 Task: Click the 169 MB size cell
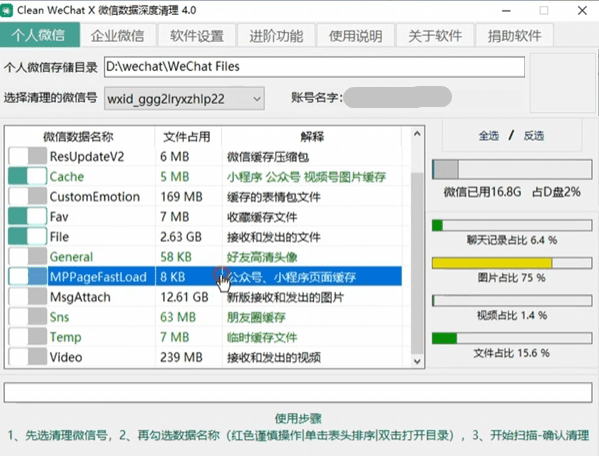point(181,197)
